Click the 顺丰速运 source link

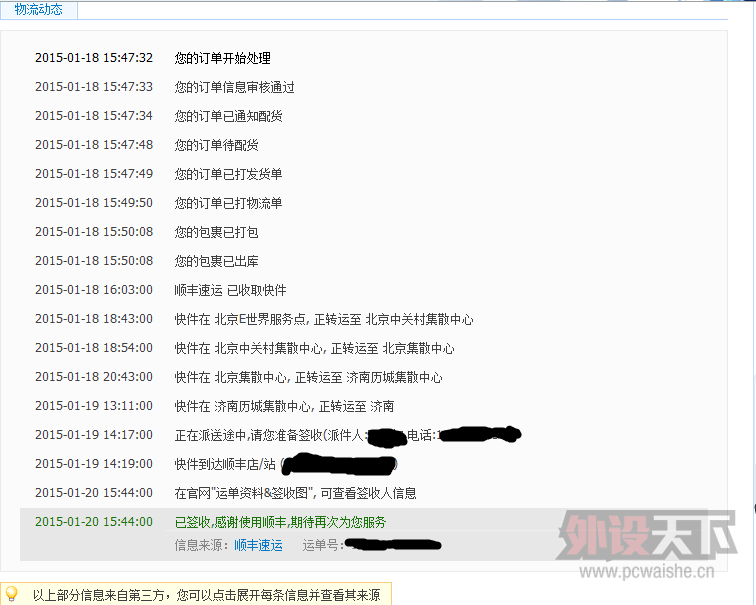258,545
